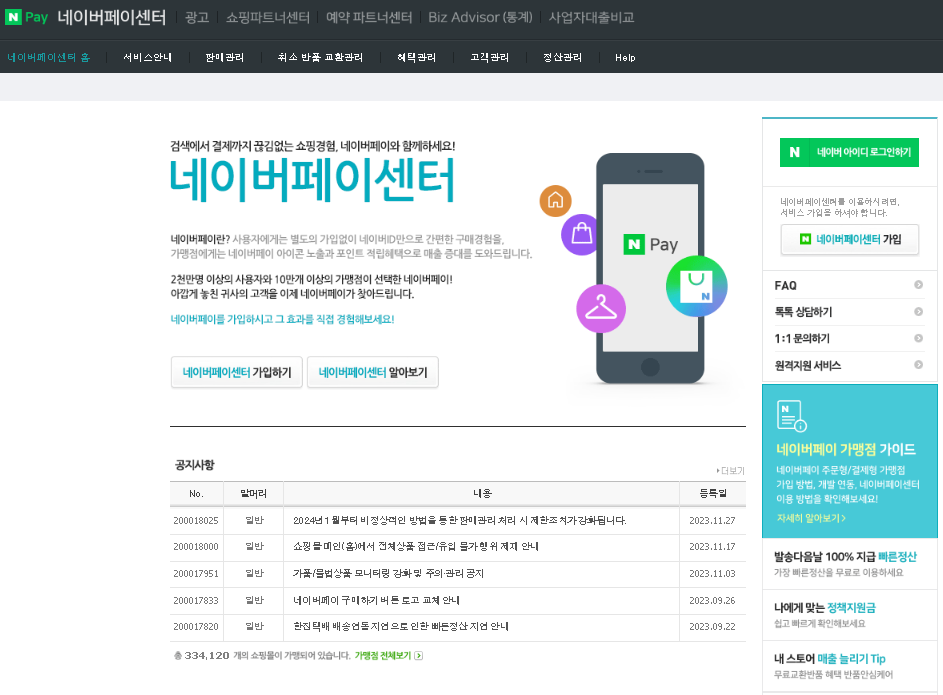Open notice 네이버페이 구매하기 버튼 로고 교체
The image size is (943, 695).
[x=376, y=600]
